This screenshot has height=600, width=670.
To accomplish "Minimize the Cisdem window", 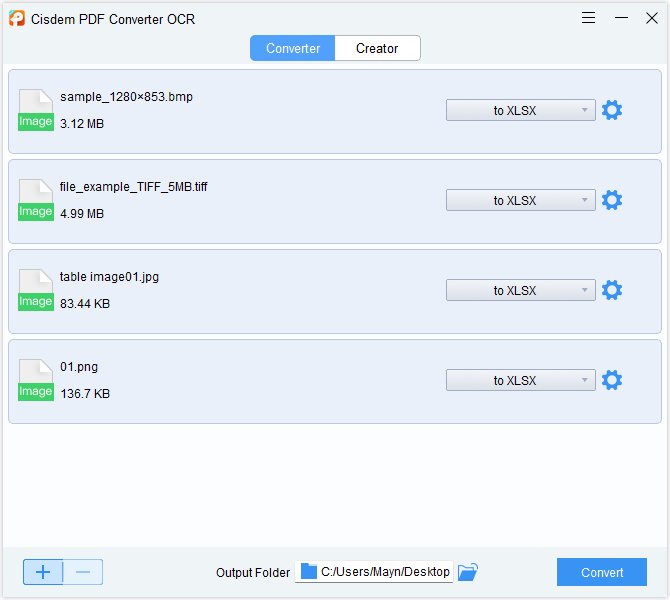I will (621, 18).
